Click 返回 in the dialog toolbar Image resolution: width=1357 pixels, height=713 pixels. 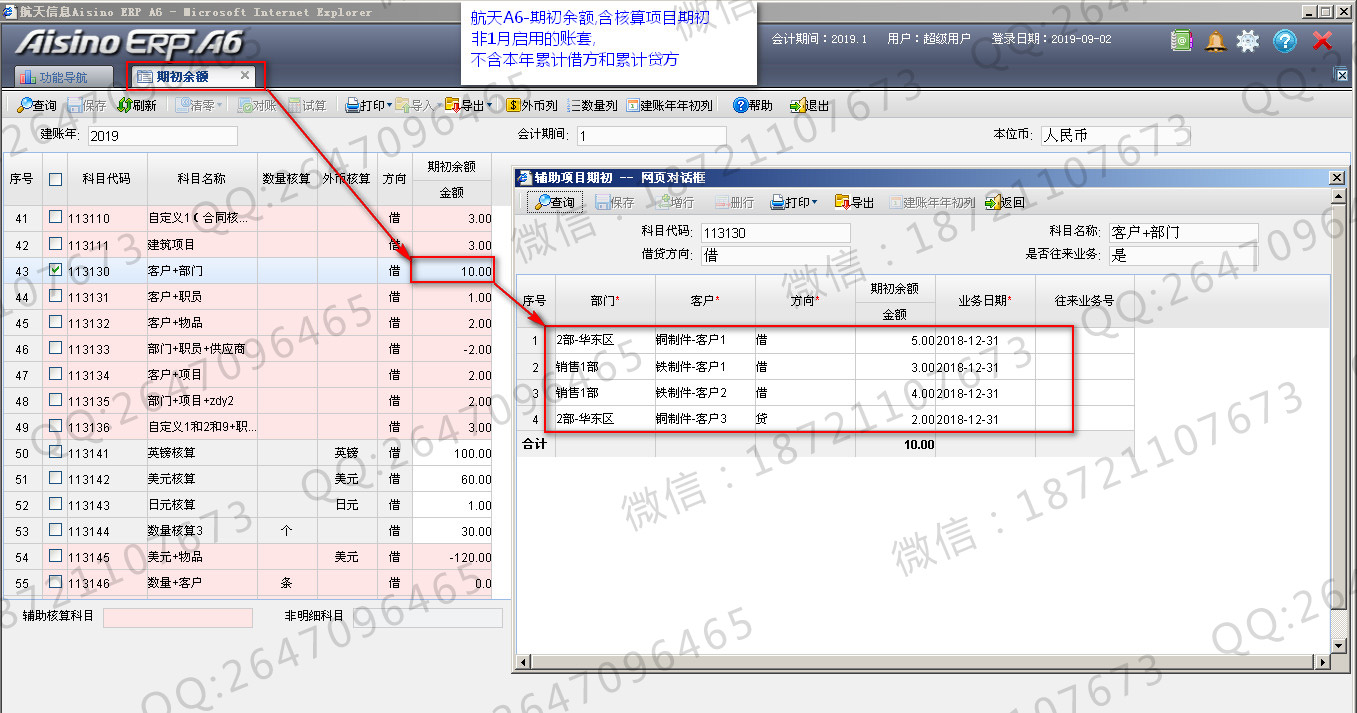coord(1005,202)
